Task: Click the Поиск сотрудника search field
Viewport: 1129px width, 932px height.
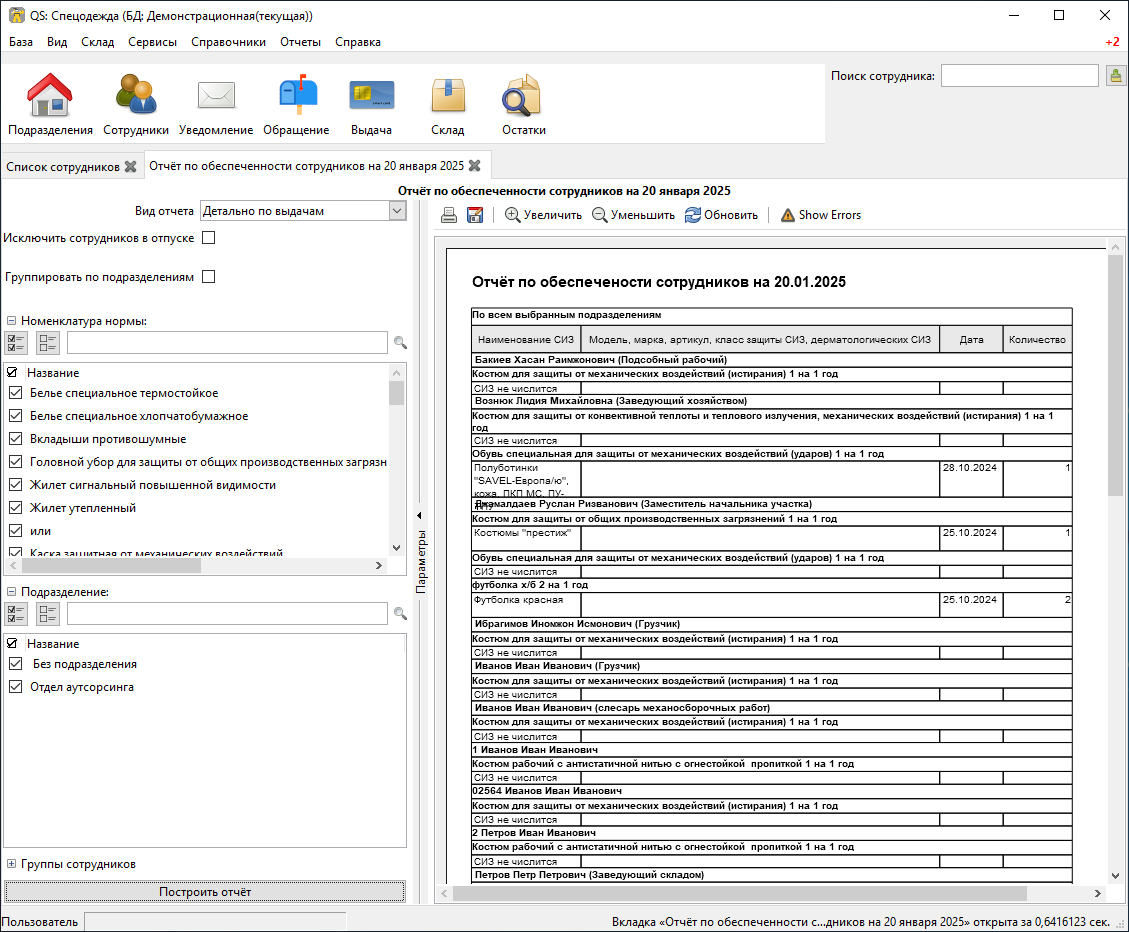Action: 1019,76
